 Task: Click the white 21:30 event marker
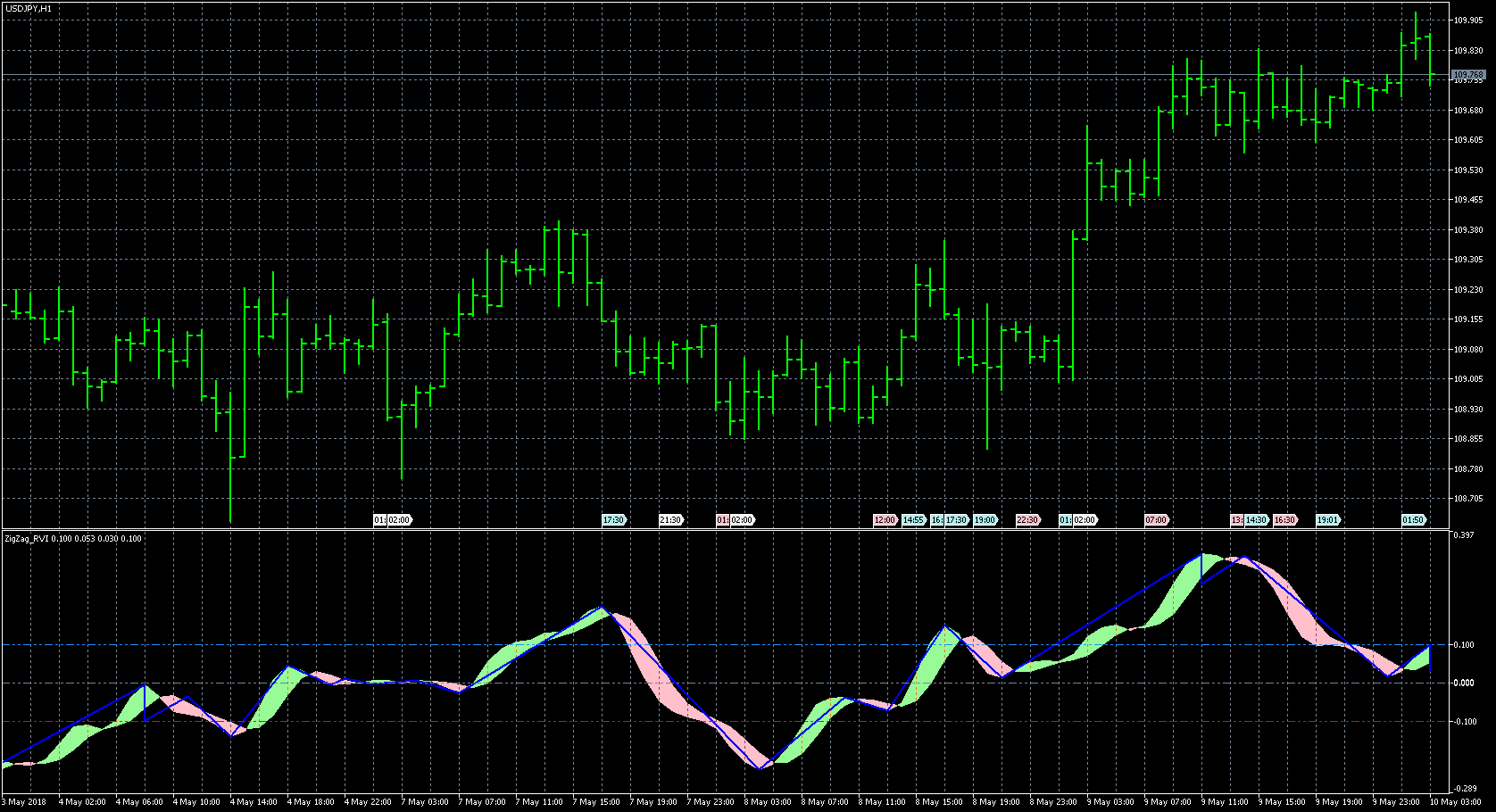pos(670,520)
